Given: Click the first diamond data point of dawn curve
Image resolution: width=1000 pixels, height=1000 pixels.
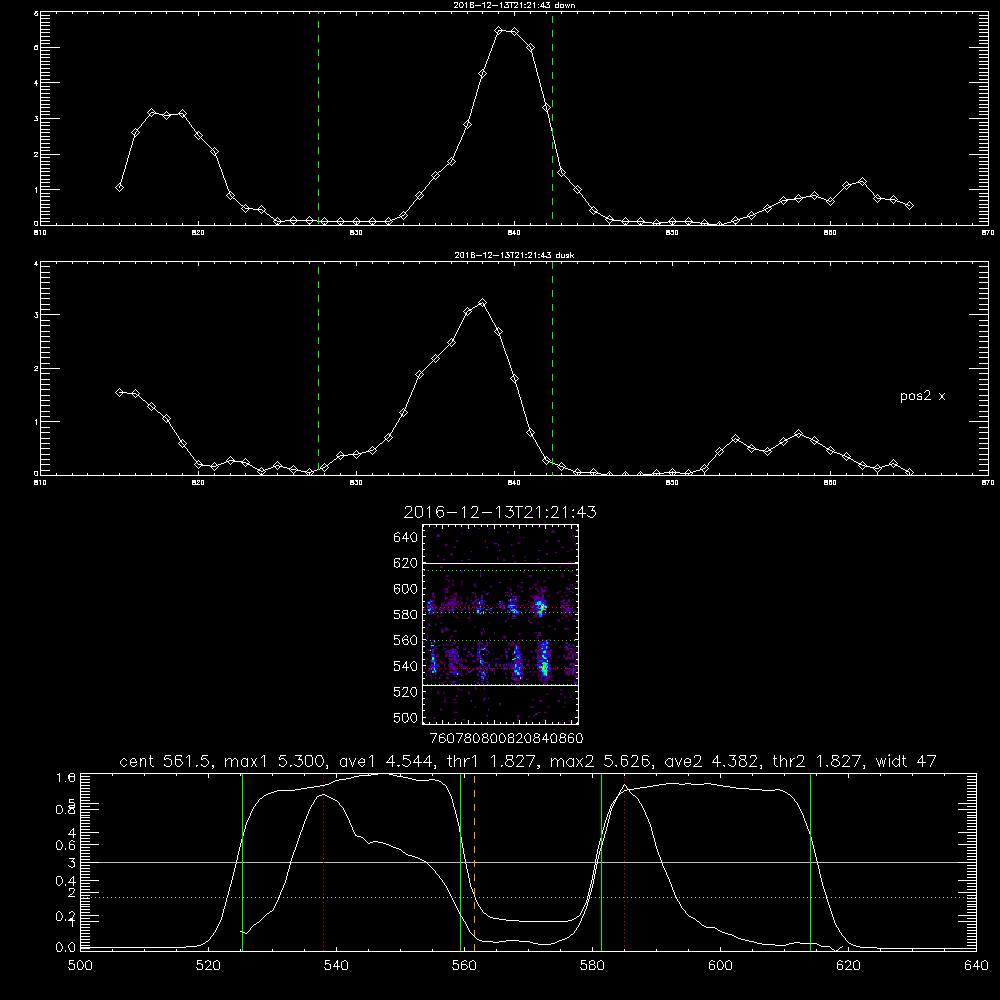Looking at the screenshot, I should (x=119, y=188).
